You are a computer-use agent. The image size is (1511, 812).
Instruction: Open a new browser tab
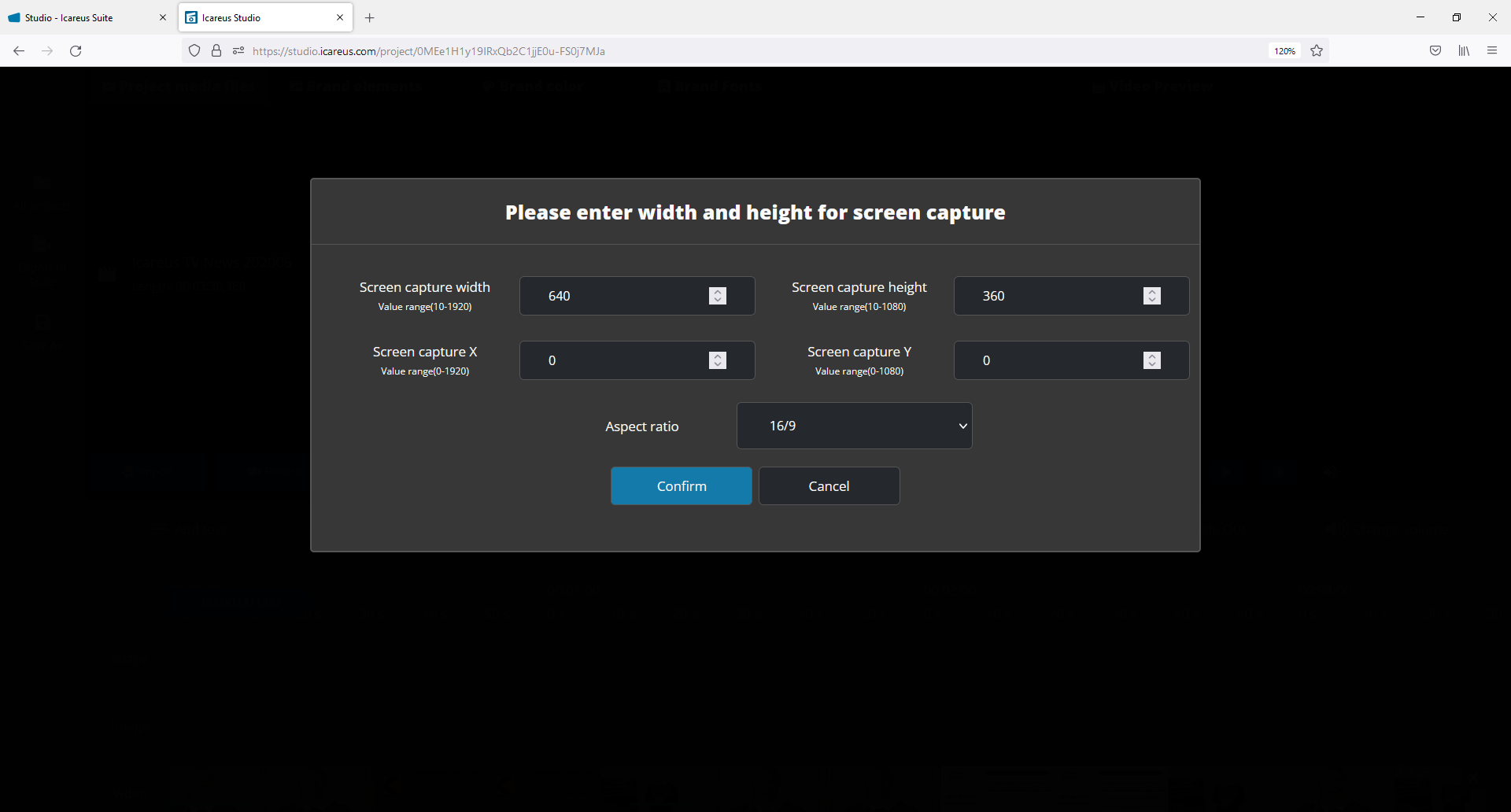click(370, 17)
